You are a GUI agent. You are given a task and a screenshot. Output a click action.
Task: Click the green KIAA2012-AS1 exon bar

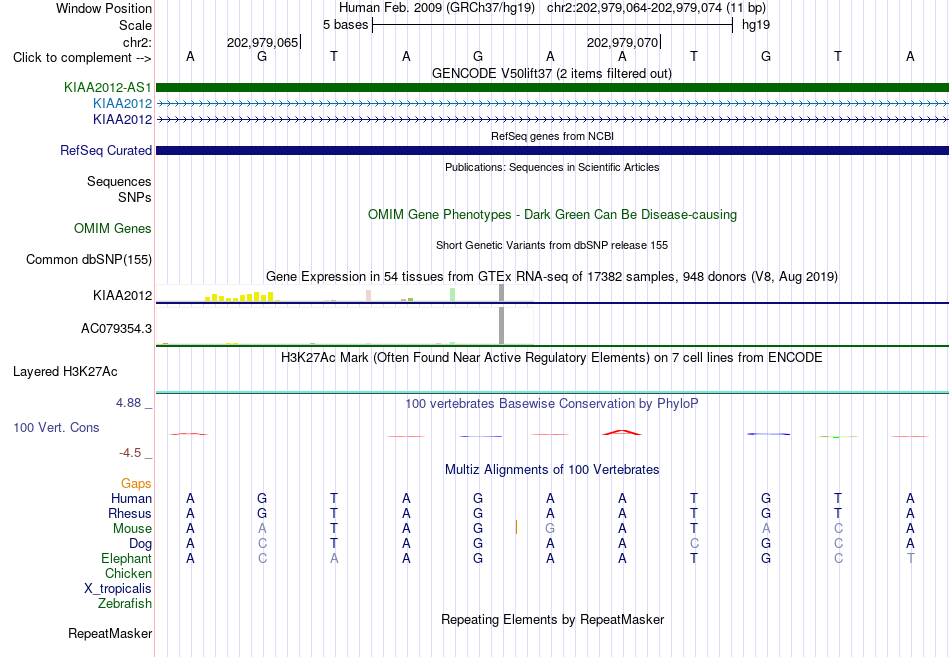pos(552,87)
